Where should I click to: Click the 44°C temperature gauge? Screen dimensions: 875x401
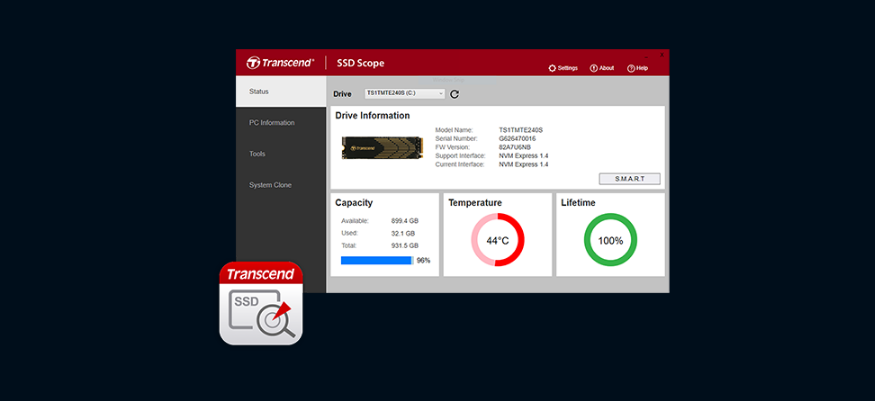497,240
